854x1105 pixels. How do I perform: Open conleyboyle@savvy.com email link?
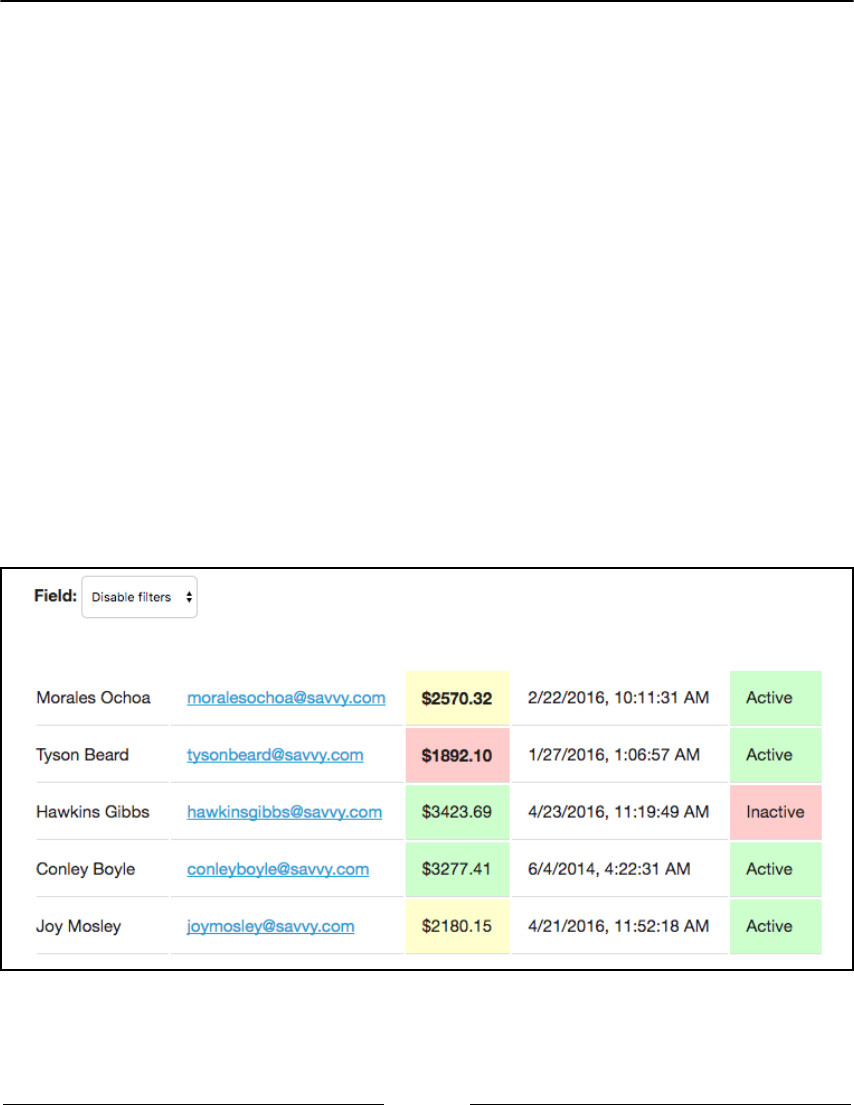tap(278, 869)
